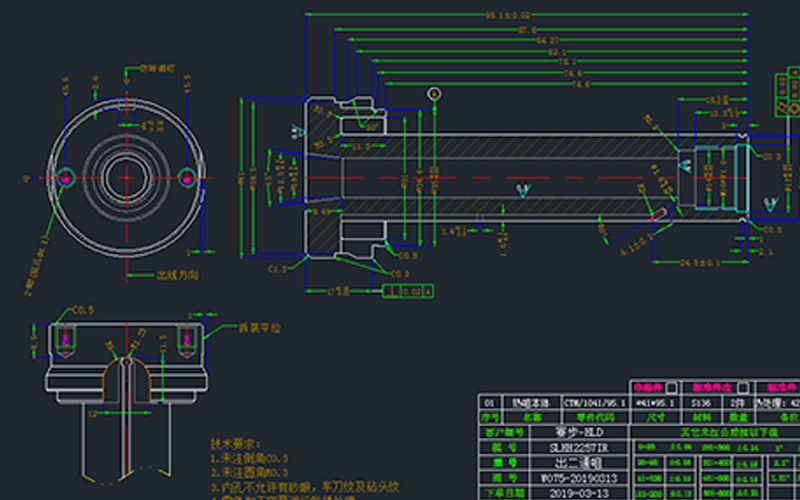800x500 pixels.
Task: Select the 82.1 dimension text
Action: [x=557, y=52]
